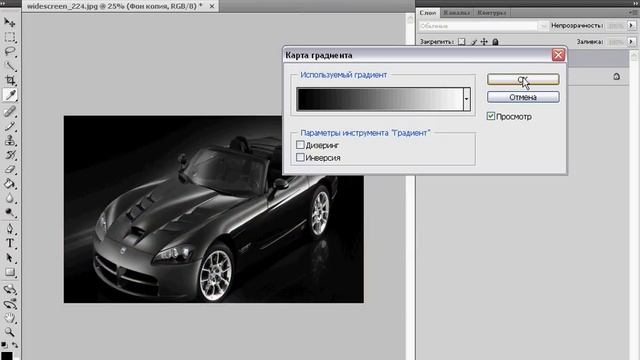The width and height of the screenshot is (640, 360).
Task: Select the Hand tool
Action: click(x=10, y=318)
